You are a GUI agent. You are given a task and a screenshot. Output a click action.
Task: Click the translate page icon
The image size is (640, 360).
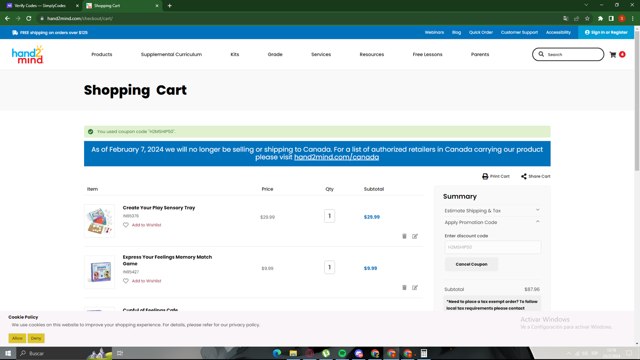click(565, 18)
